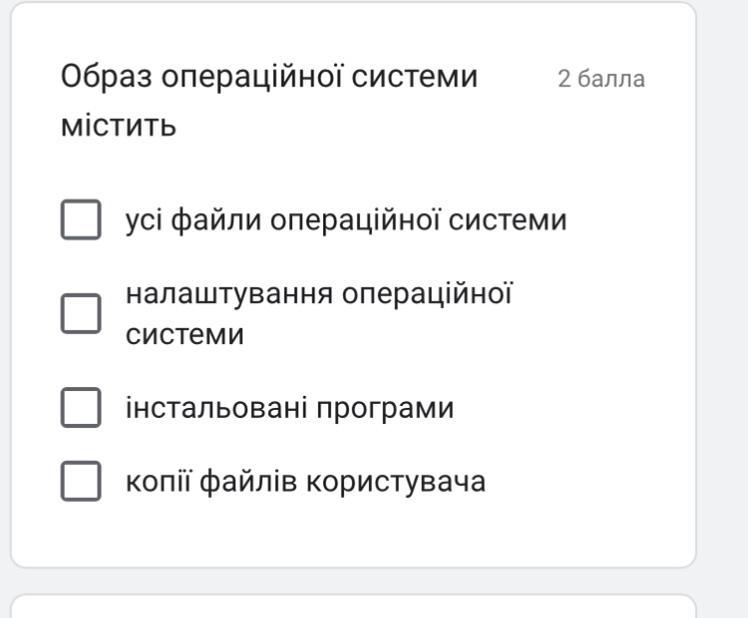Click the gray page background beside the card

click(722, 300)
